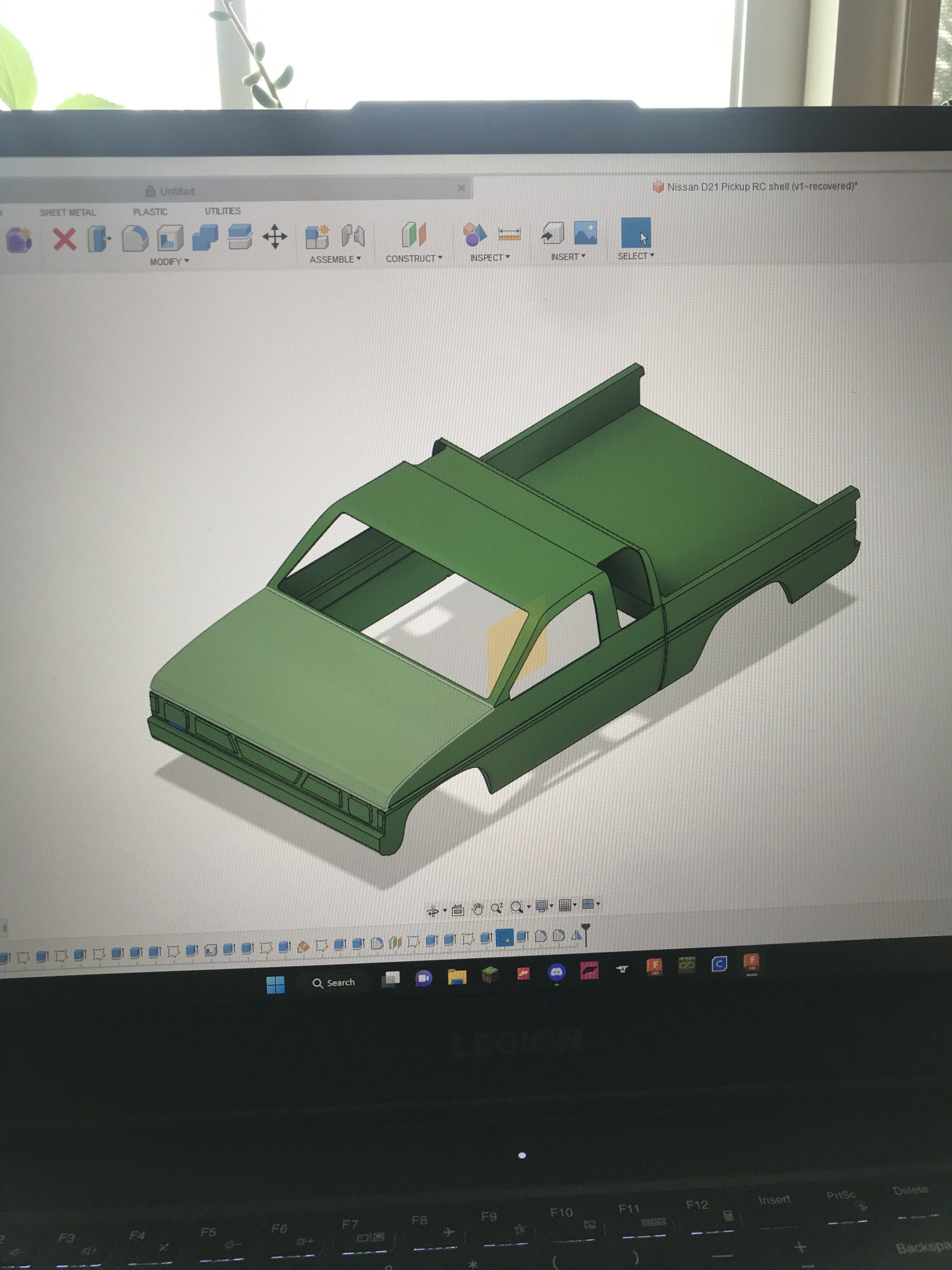Select the Shell tool
Screen dimensions: 952x1270
(170, 238)
